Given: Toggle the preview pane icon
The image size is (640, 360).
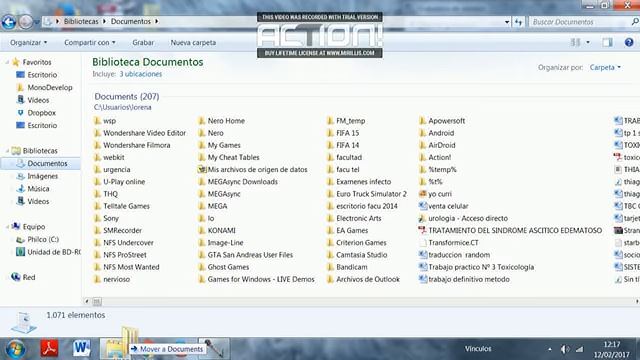Looking at the screenshot, I should (607, 42).
